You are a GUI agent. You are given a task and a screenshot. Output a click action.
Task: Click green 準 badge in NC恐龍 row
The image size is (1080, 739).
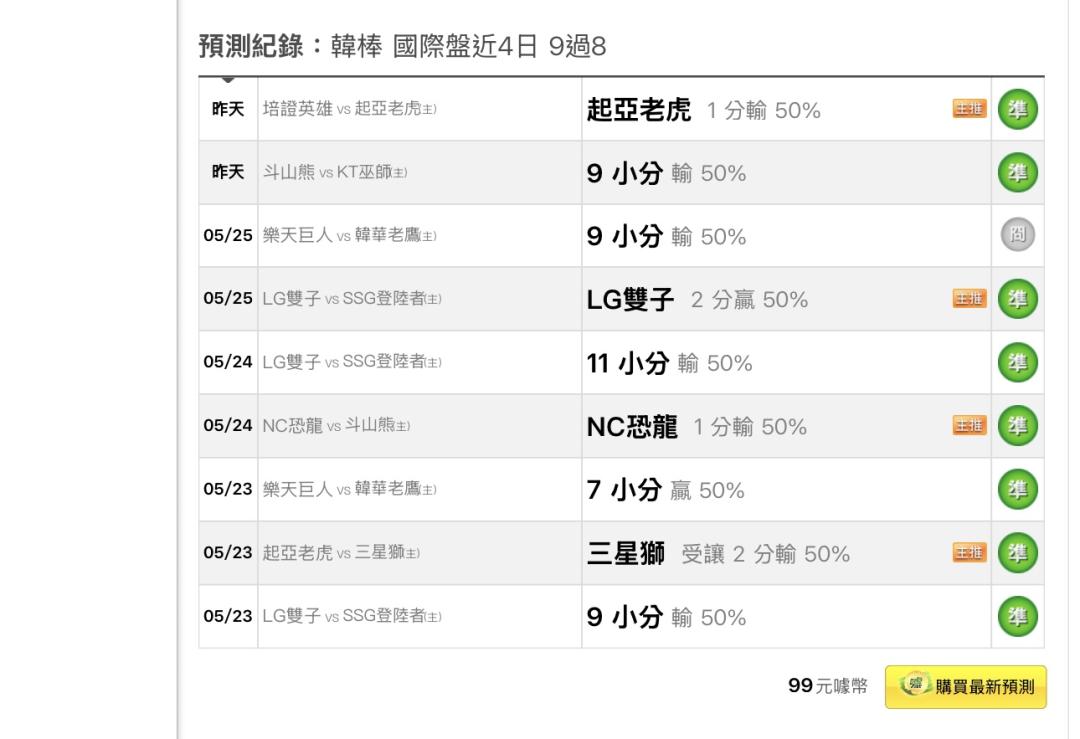click(x=1017, y=426)
